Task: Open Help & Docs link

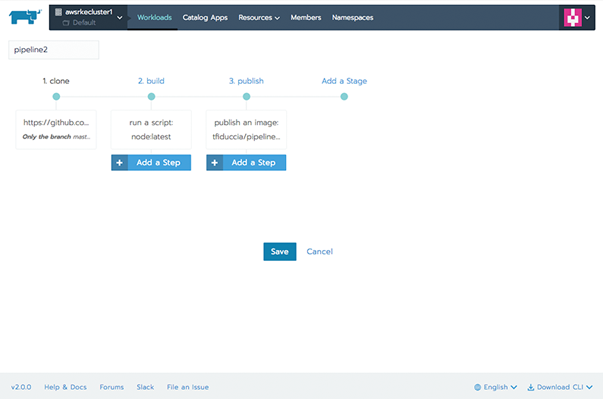Action: coord(65,387)
